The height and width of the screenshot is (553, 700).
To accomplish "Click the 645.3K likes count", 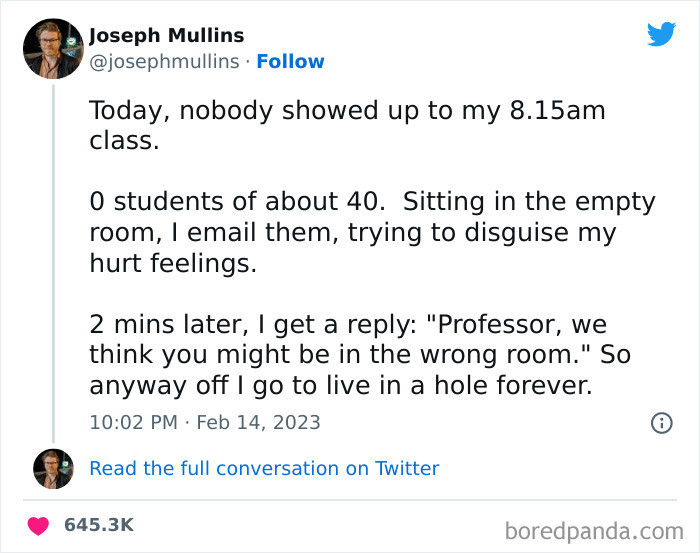I will (x=99, y=525).
